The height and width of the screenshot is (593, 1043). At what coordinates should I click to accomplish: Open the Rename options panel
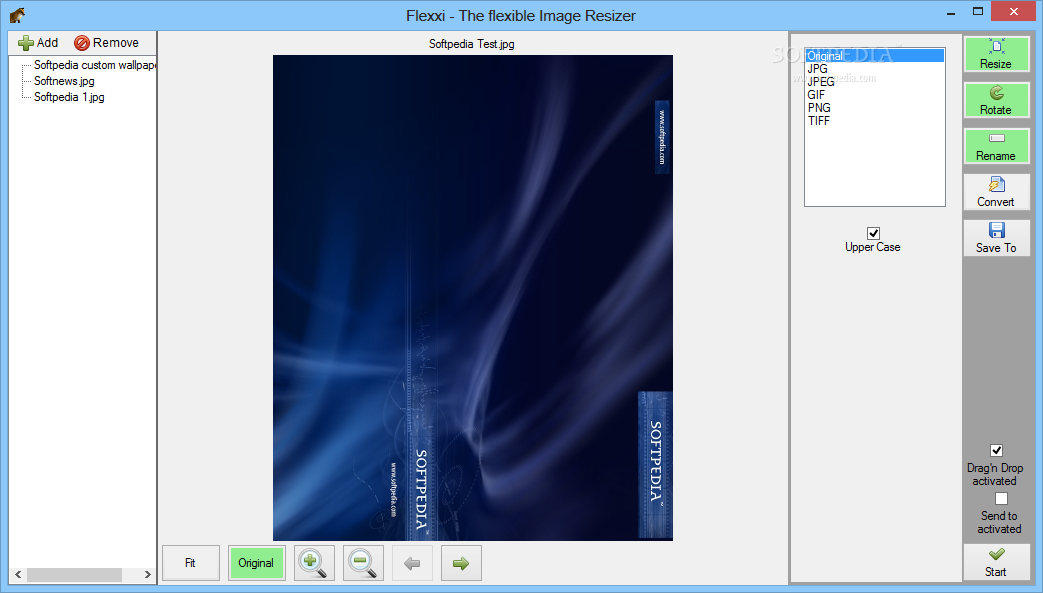(996, 146)
